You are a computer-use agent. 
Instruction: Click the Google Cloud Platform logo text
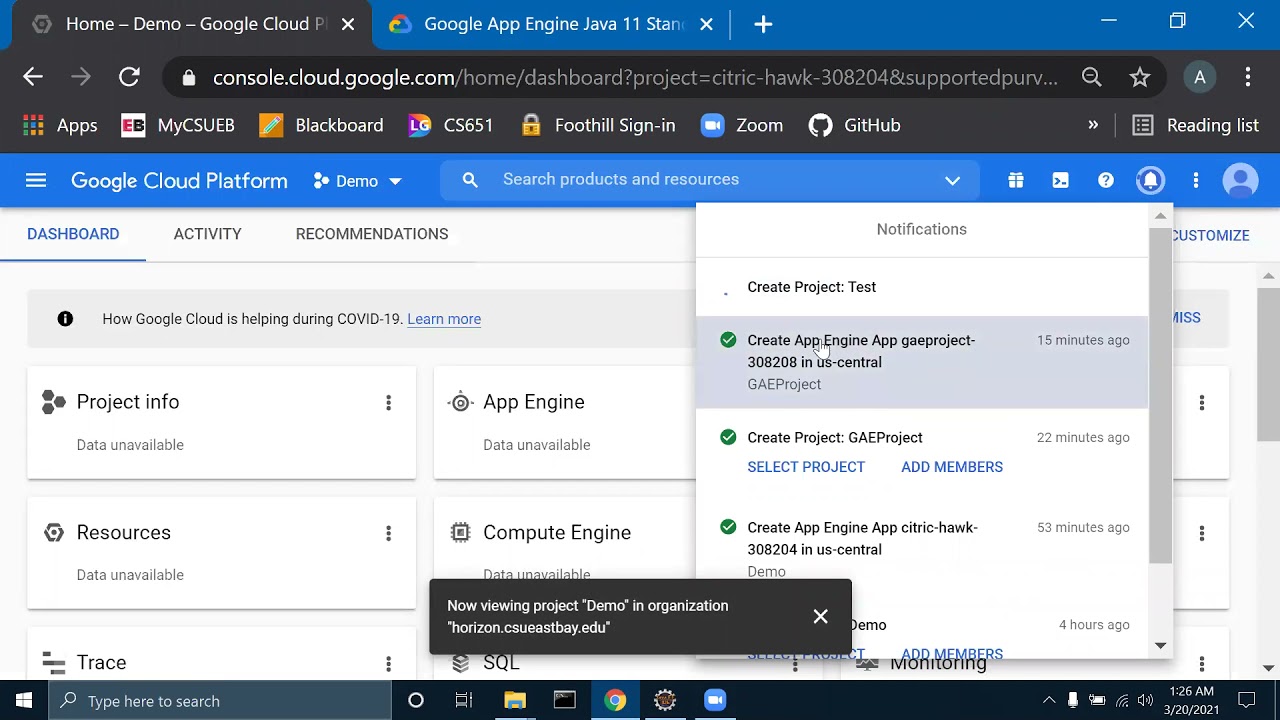pos(179,181)
